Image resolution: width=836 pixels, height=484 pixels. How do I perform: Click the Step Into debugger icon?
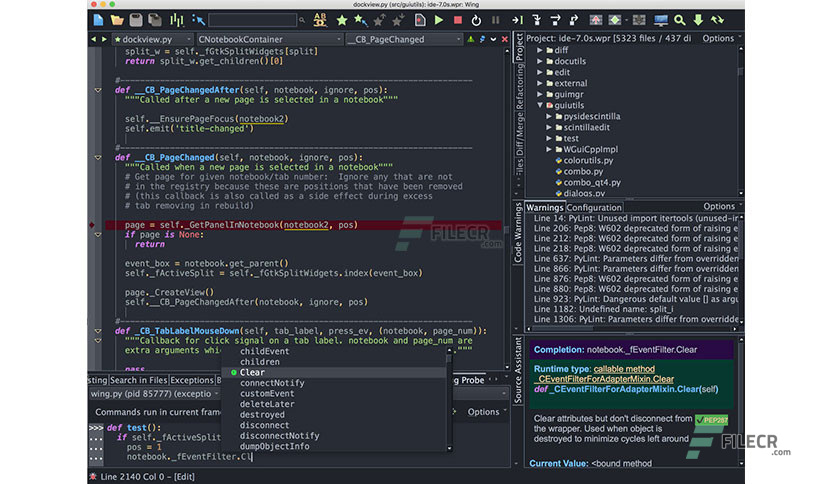(x=536, y=20)
